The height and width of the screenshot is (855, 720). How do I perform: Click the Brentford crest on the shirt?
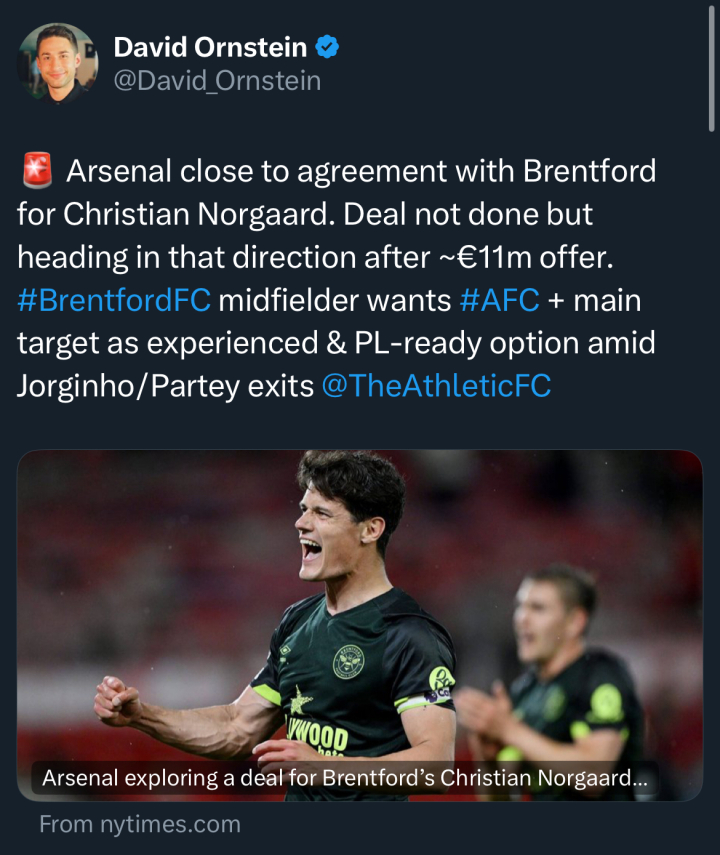point(348,661)
